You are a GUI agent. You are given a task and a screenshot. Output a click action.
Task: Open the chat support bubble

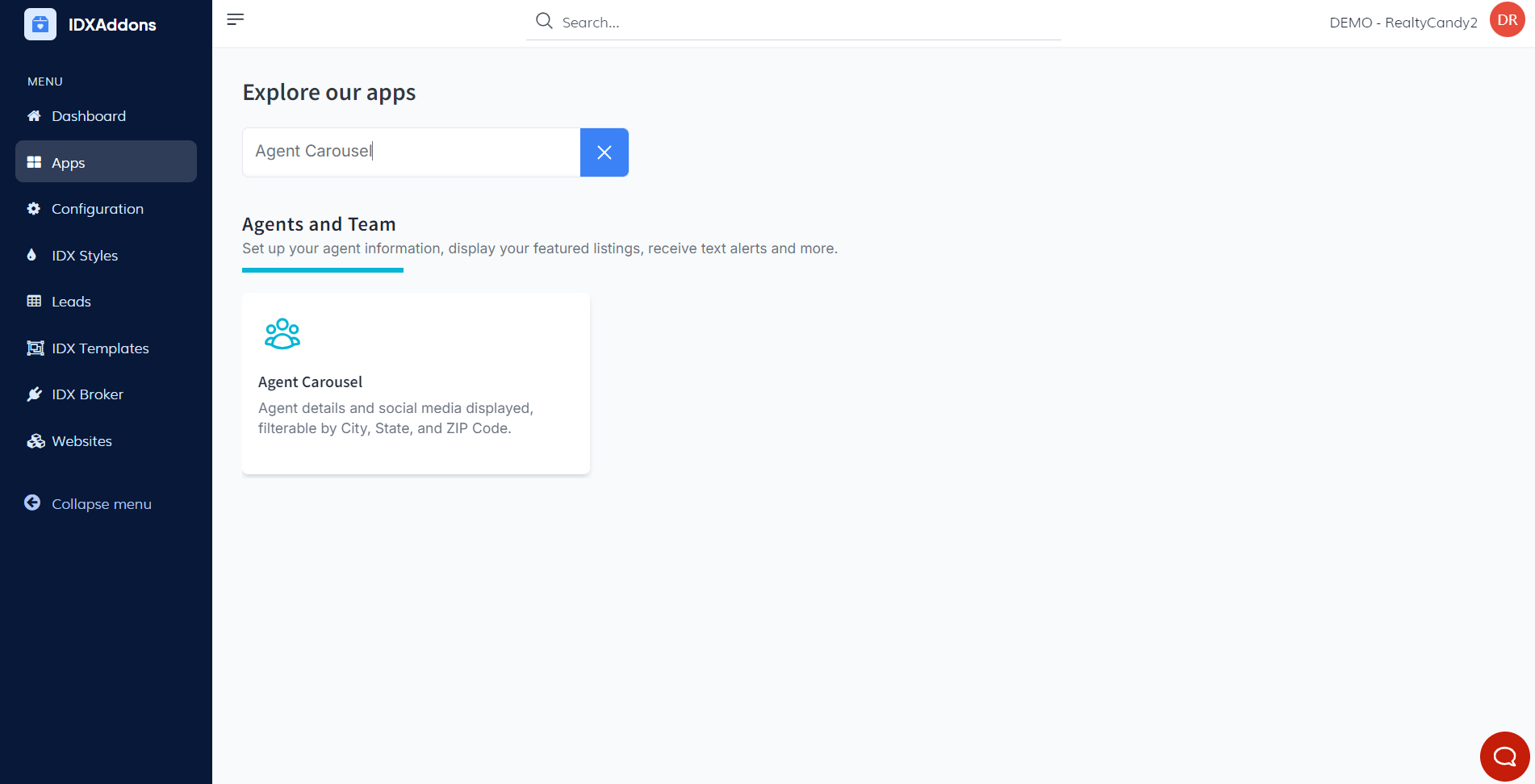click(1504, 756)
